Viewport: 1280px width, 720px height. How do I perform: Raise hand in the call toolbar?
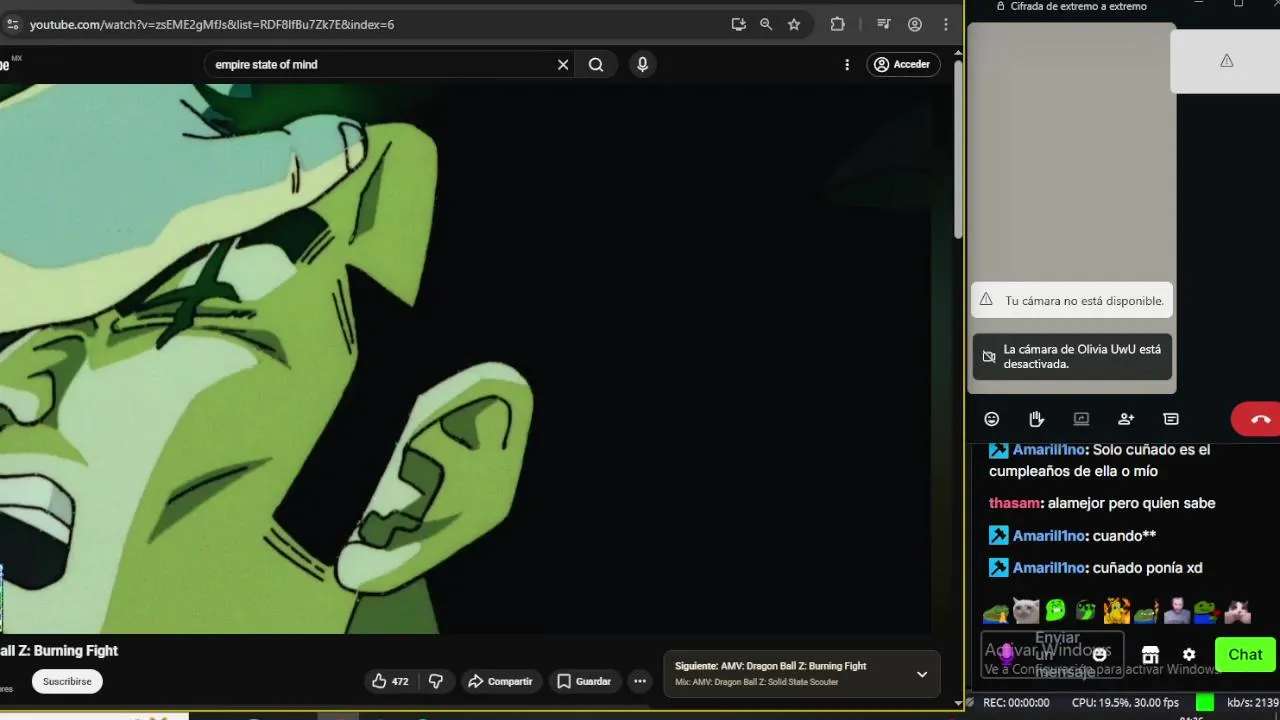(x=1036, y=419)
